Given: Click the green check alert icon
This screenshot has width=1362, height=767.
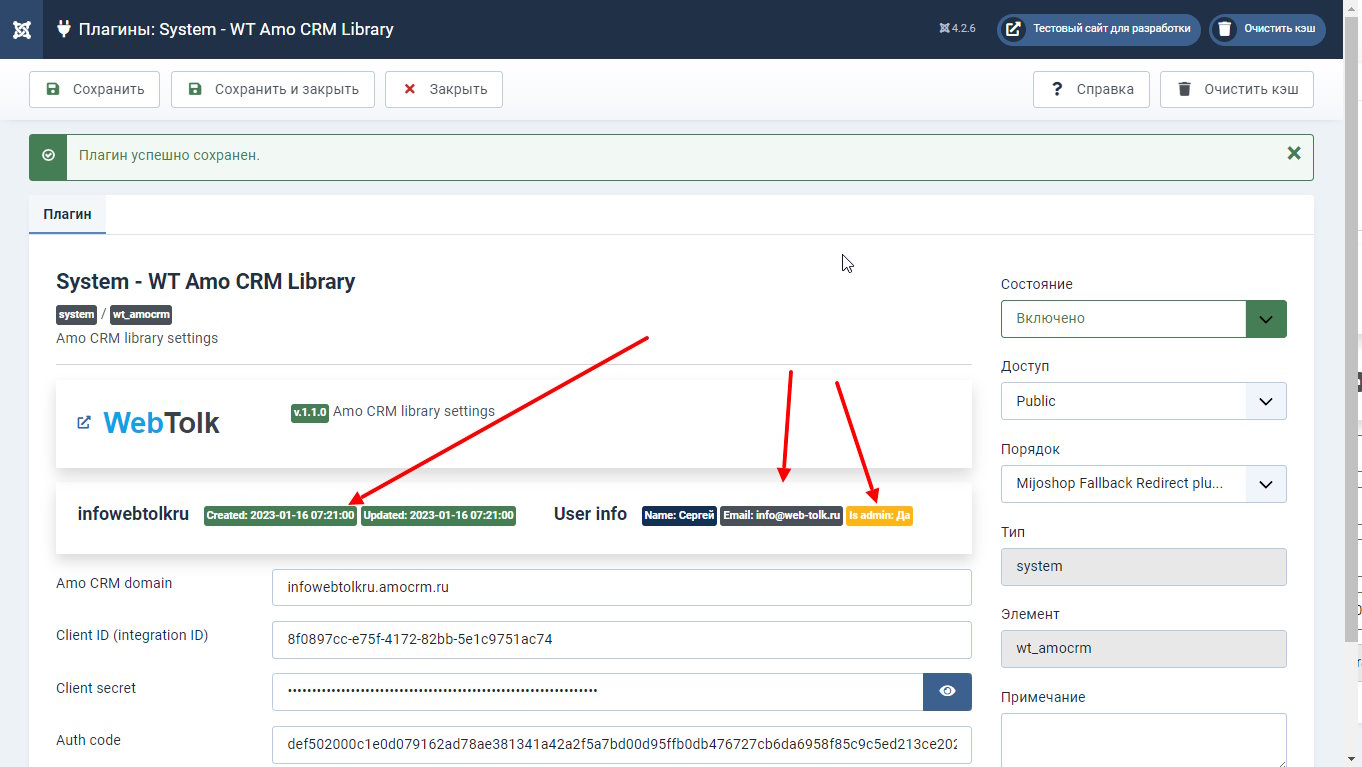Looking at the screenshot, I should (x=48, y=156).
